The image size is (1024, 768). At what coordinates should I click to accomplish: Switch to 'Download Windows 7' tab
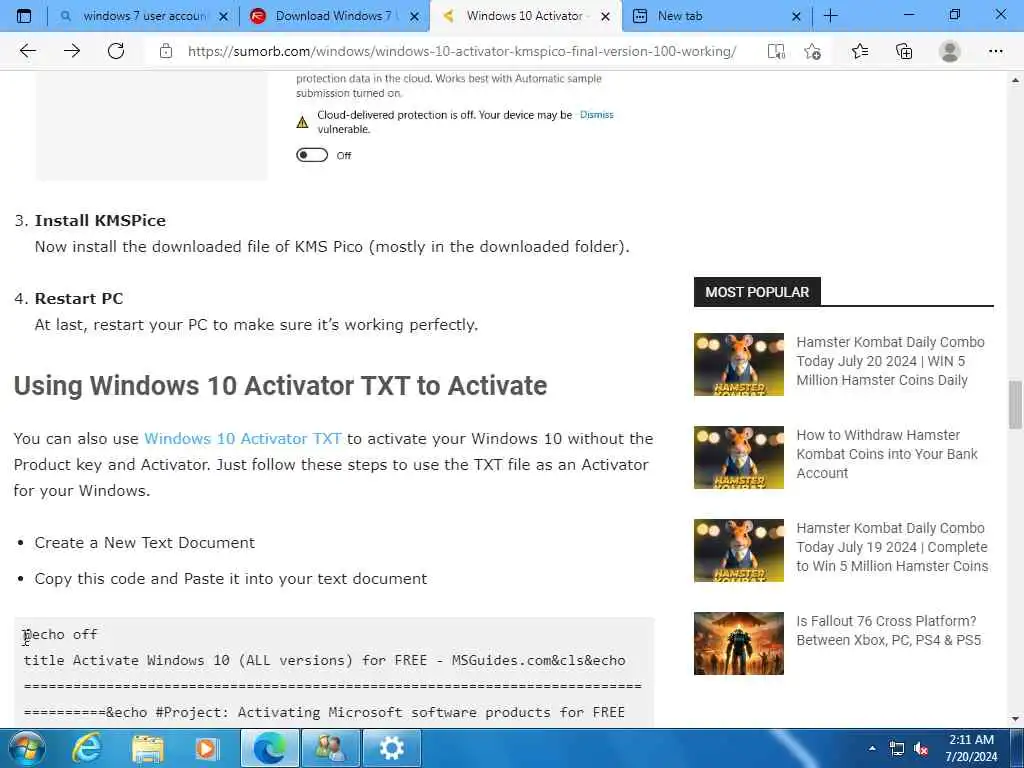tap(334, 16)
